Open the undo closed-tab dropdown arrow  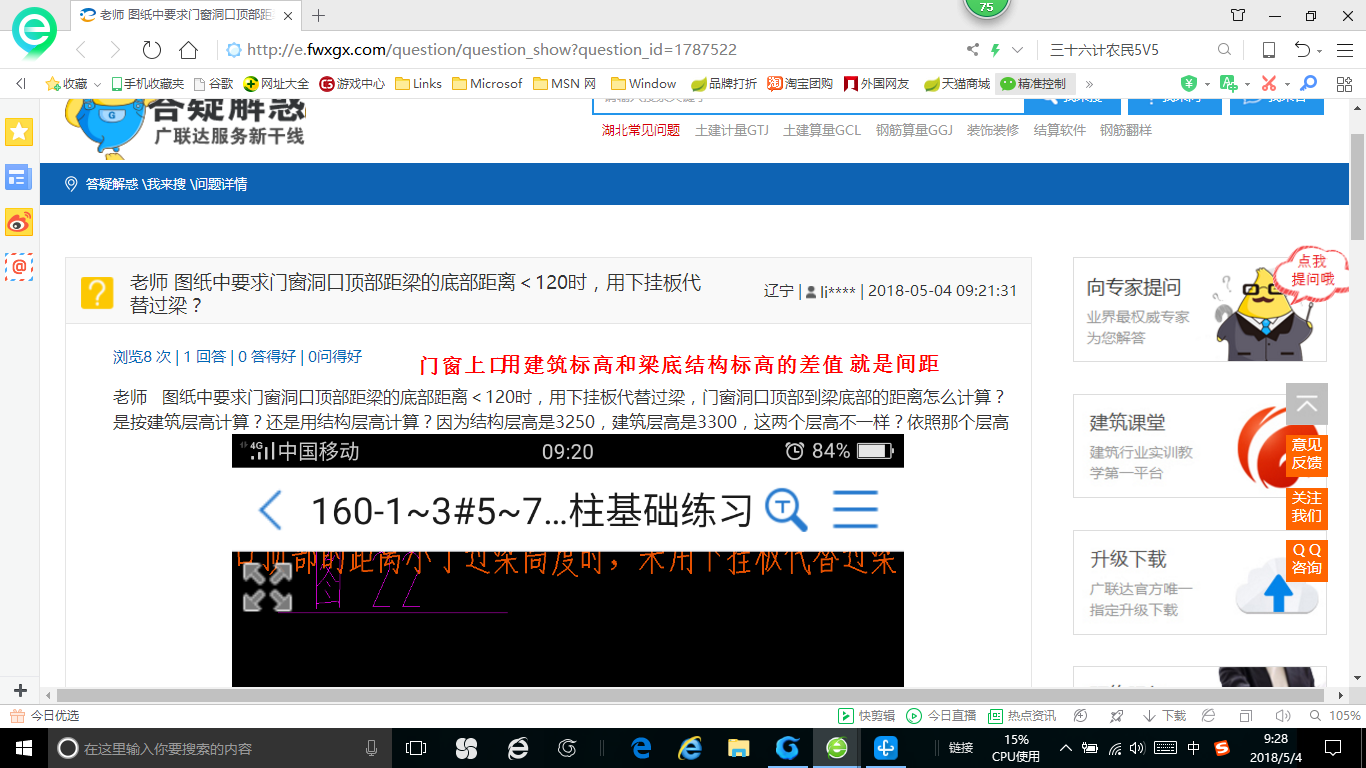click(x=1320, y=51)
